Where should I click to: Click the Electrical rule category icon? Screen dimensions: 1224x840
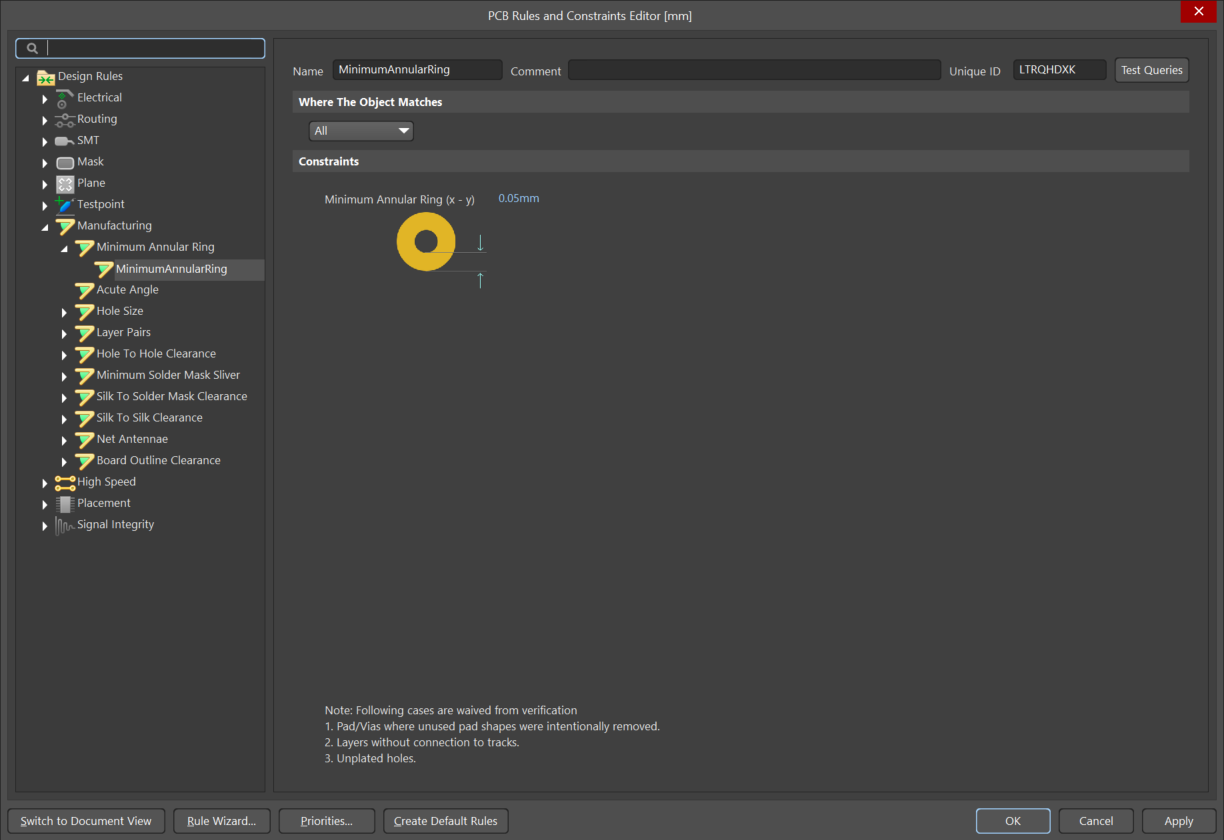point(65,98)
